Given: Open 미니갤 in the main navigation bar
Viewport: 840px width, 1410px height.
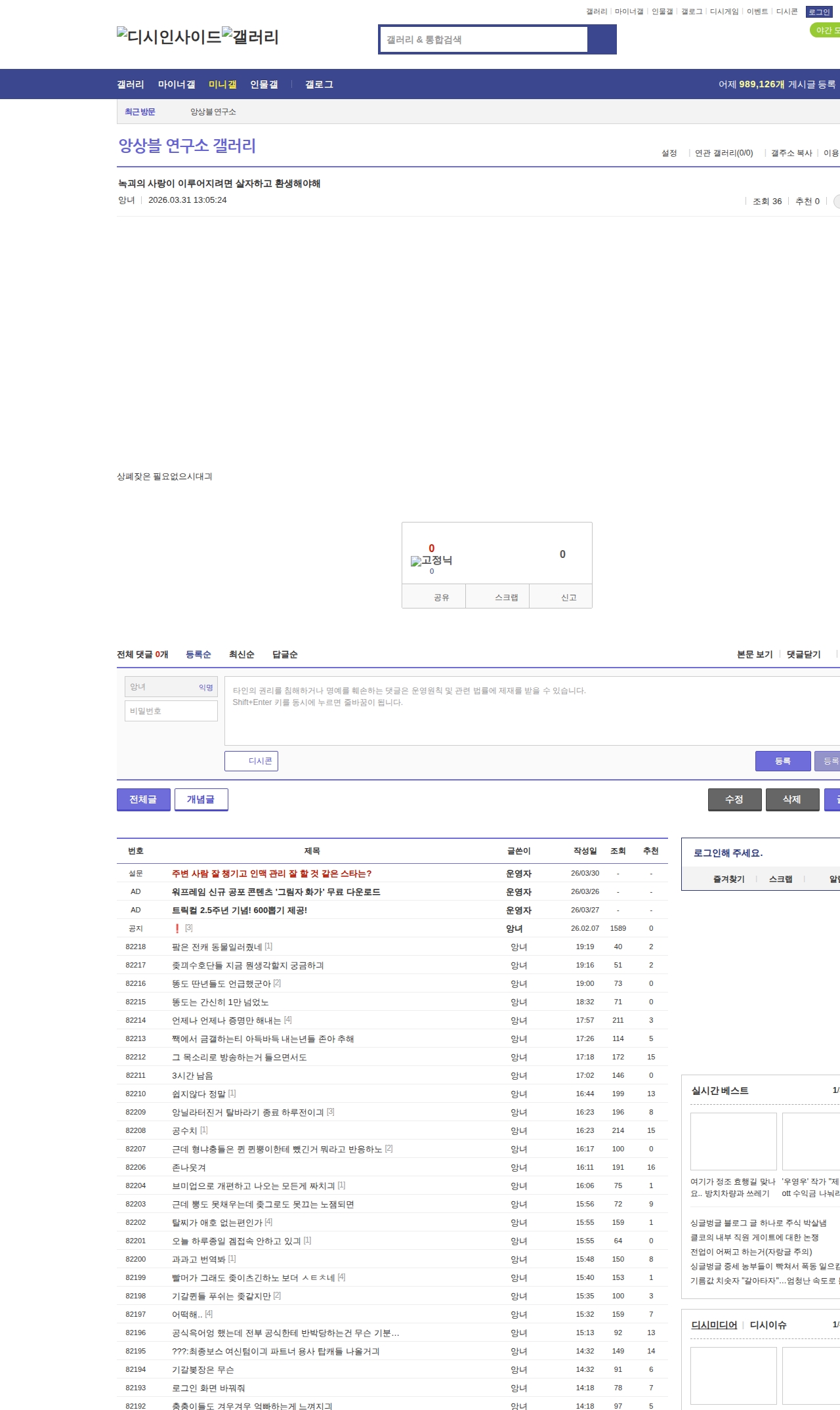Looking at the screenshot, I should [x=222, y=84].
